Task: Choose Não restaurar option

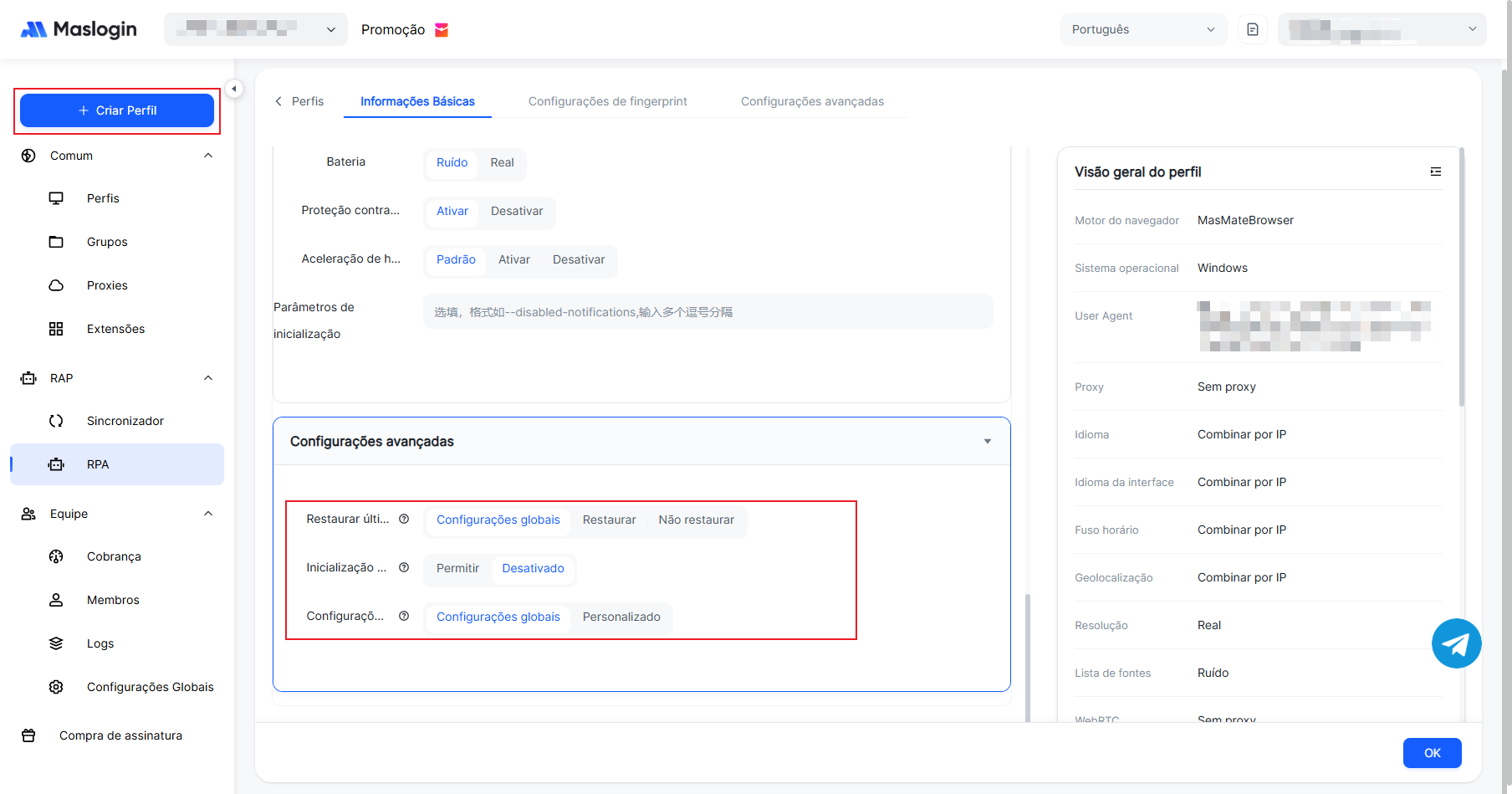Action: tap(696, 520)
